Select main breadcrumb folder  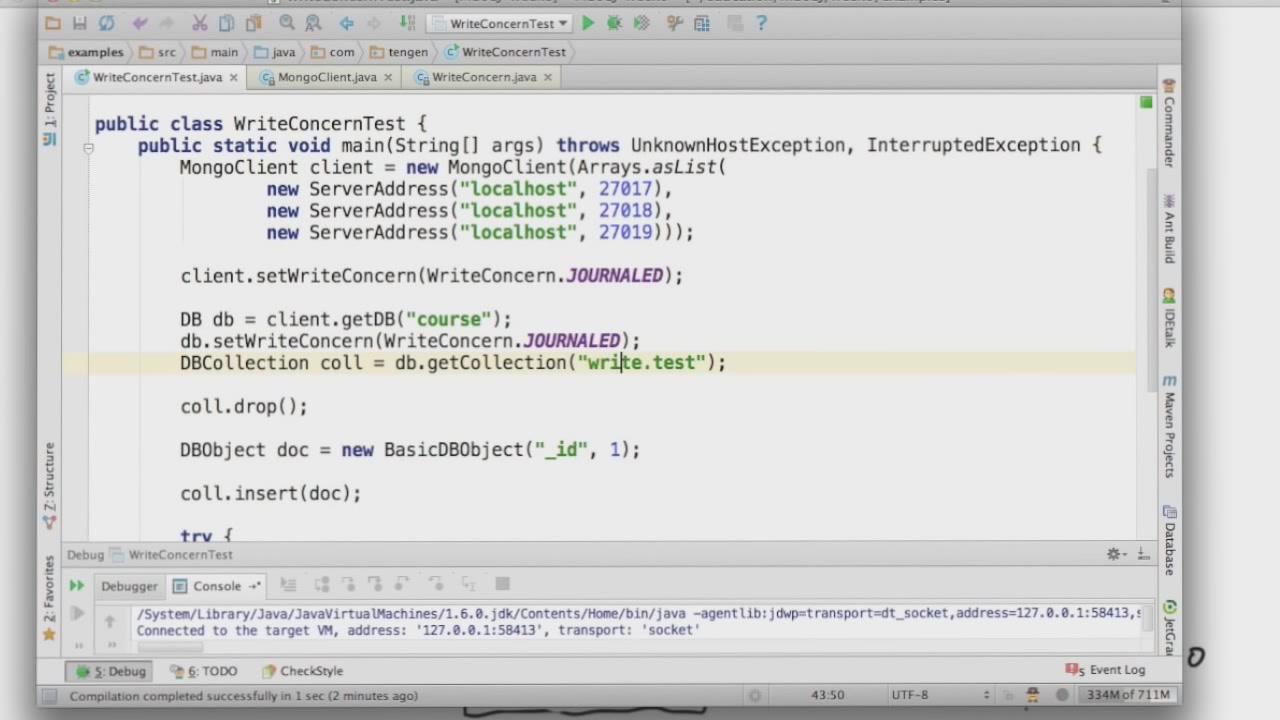click(215, 52)
